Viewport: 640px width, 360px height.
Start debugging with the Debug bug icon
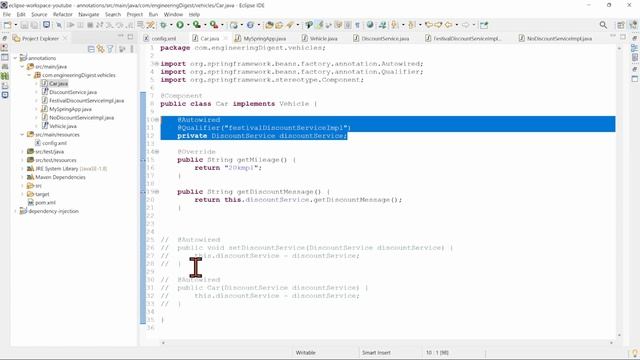(x=163, y=25)
